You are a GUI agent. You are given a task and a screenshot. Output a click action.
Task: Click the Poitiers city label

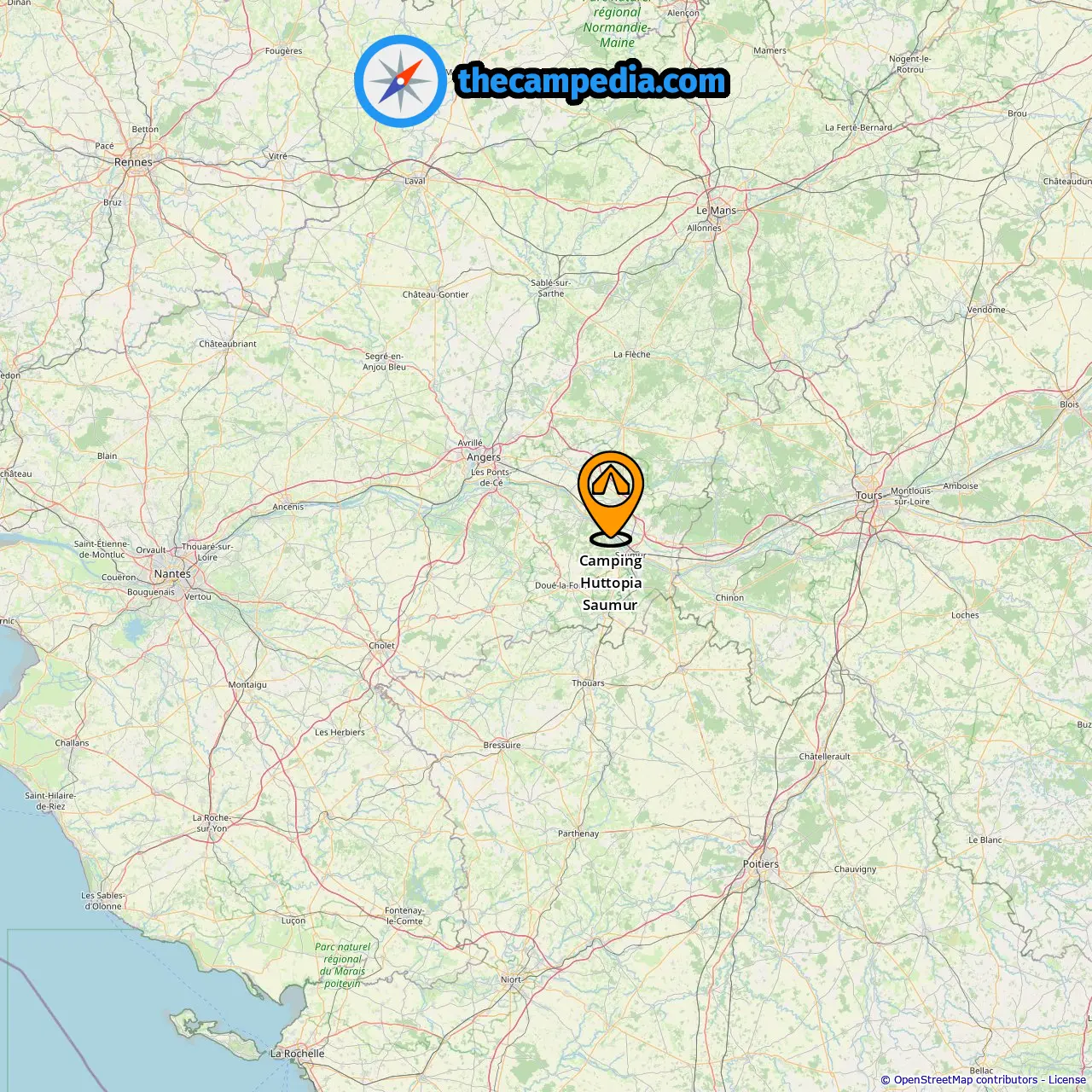[x=761, y=864]
